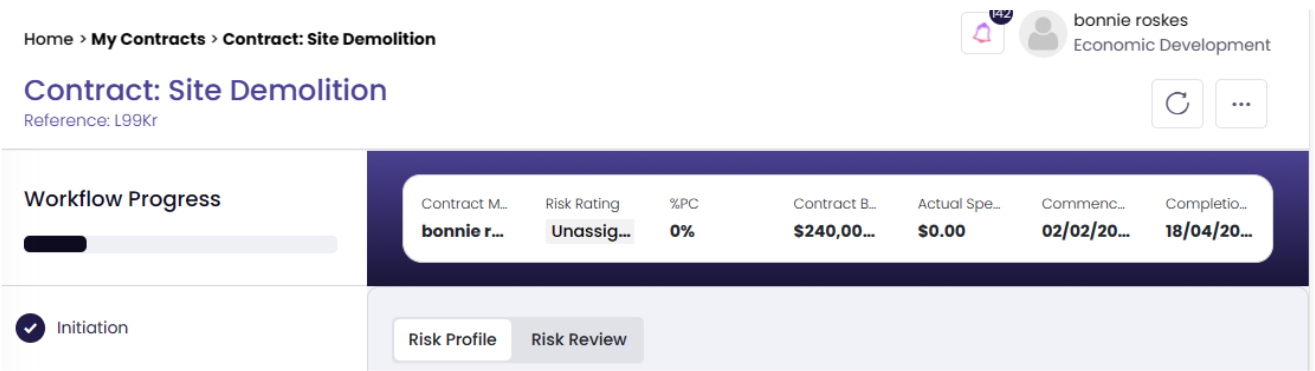Image resolution: width=1315 pixels, height=371 pixels.
Task: Click the Initiation checkmark icon
Action: pos(31,328)
